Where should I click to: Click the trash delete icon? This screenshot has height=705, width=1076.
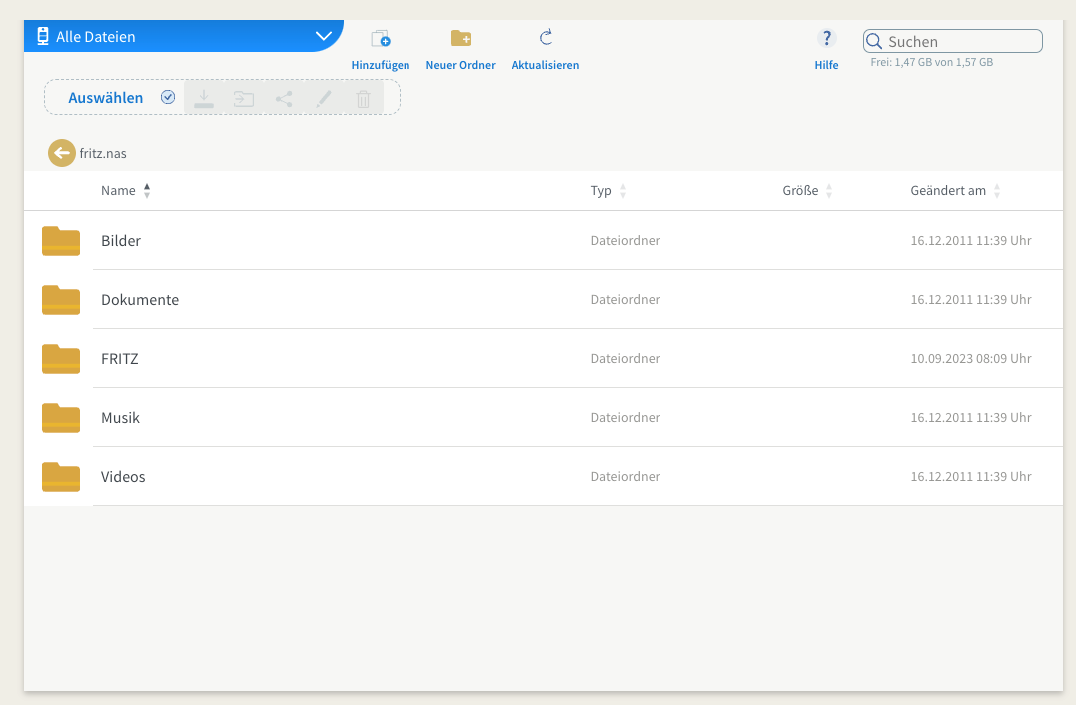pyautogui.click(x=364, y=99)
